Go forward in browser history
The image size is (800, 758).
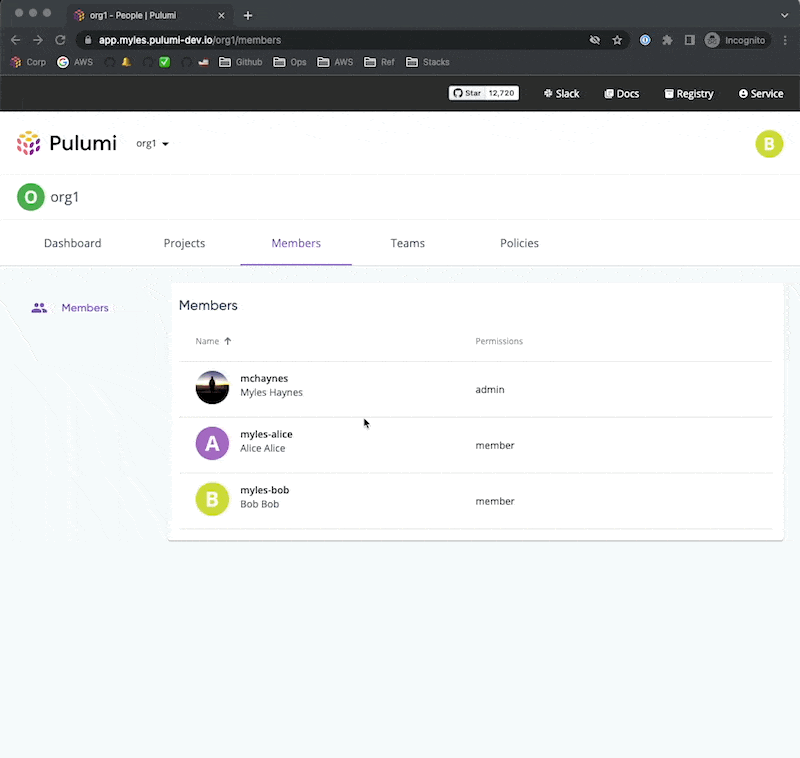[38, 40]
